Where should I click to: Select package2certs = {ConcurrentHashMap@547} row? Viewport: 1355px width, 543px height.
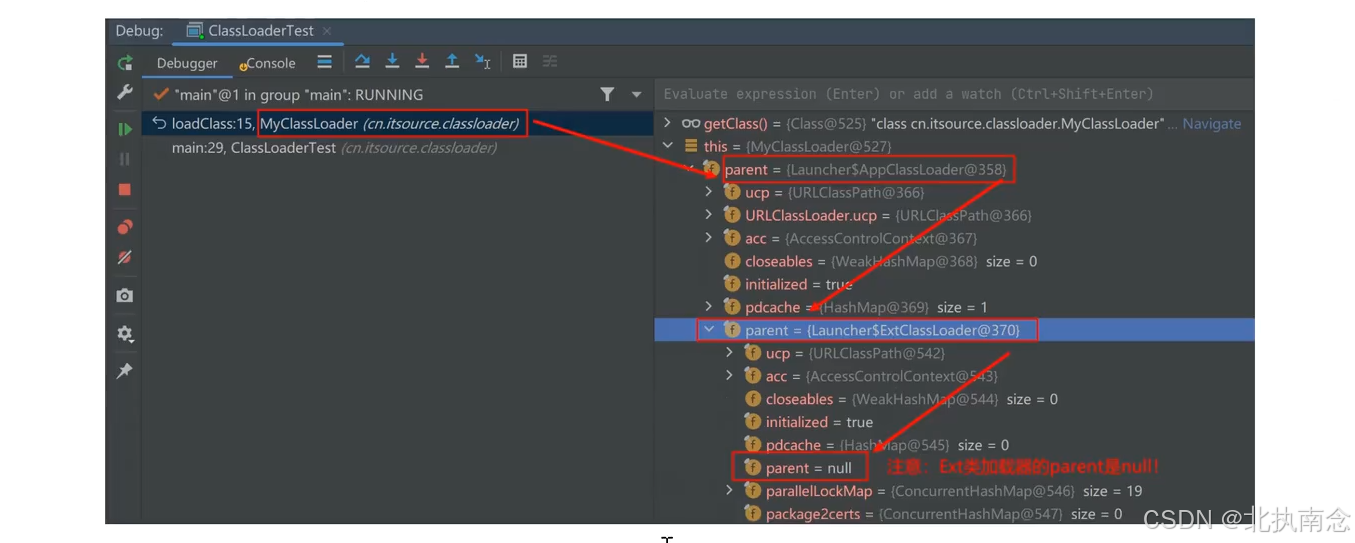tap(954, 514)
